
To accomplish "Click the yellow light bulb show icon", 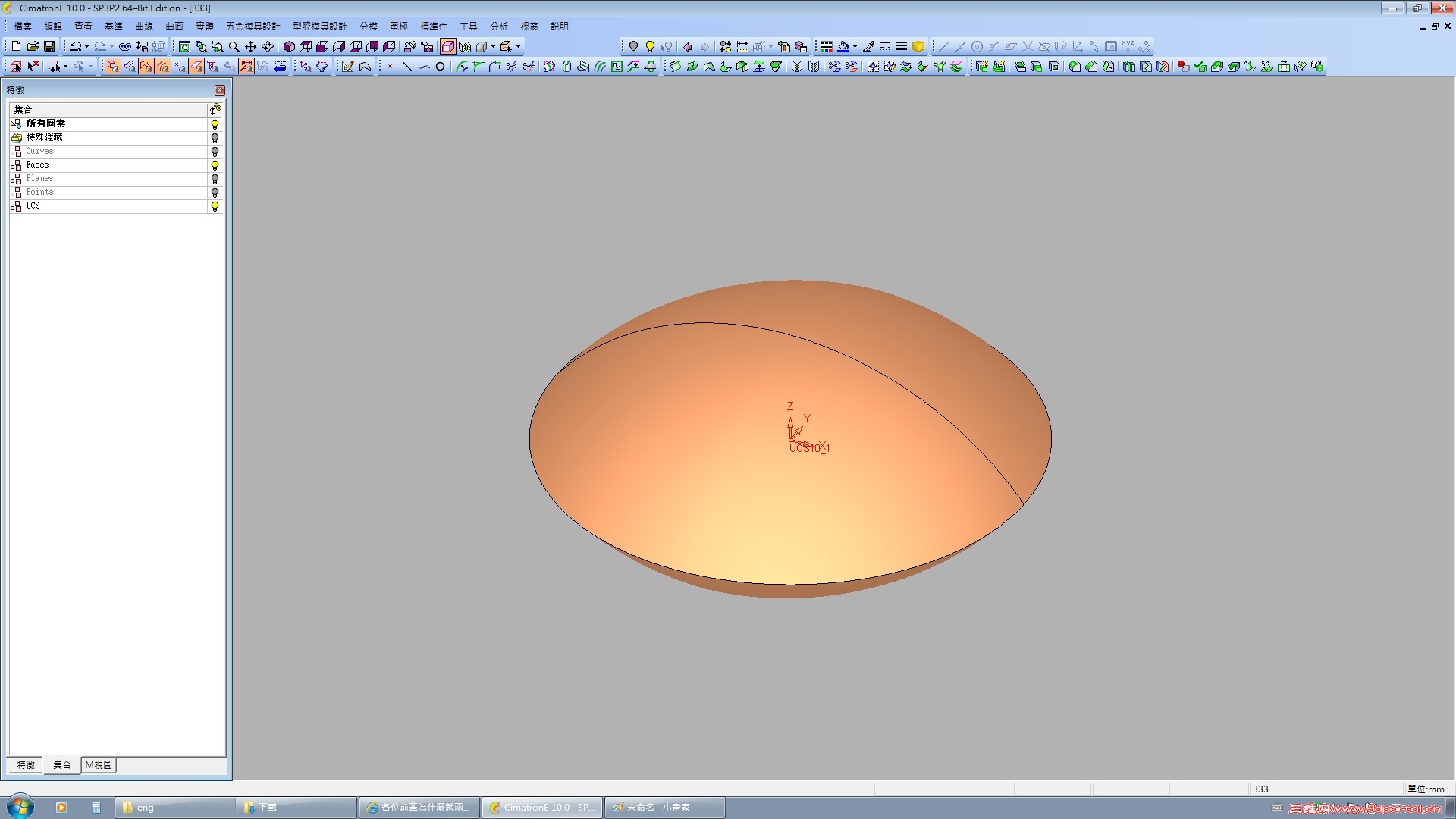I will click(650, 46).
